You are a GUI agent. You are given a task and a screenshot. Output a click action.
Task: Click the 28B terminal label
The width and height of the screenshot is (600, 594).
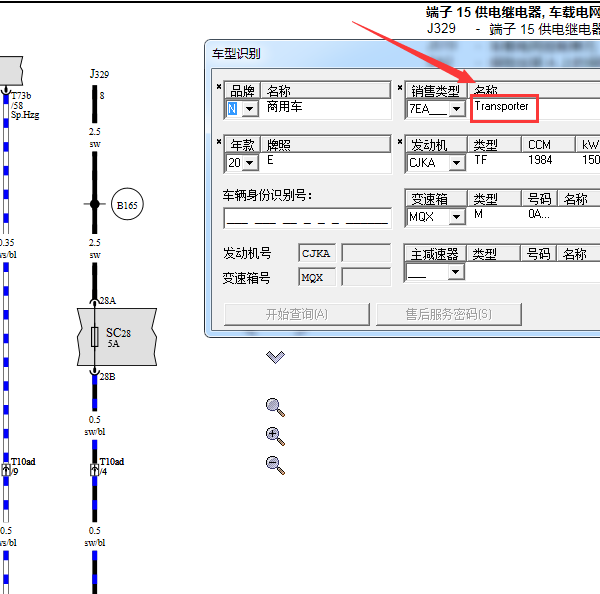(108, 377)
